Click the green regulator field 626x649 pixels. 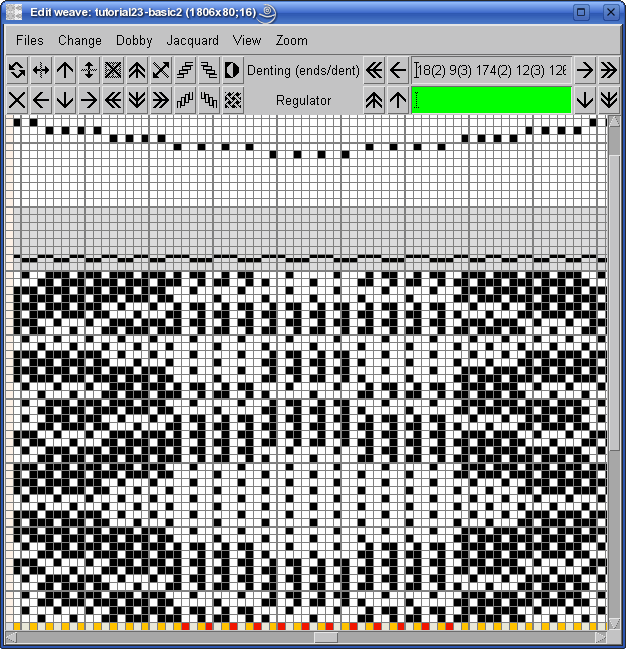[491, 100]
